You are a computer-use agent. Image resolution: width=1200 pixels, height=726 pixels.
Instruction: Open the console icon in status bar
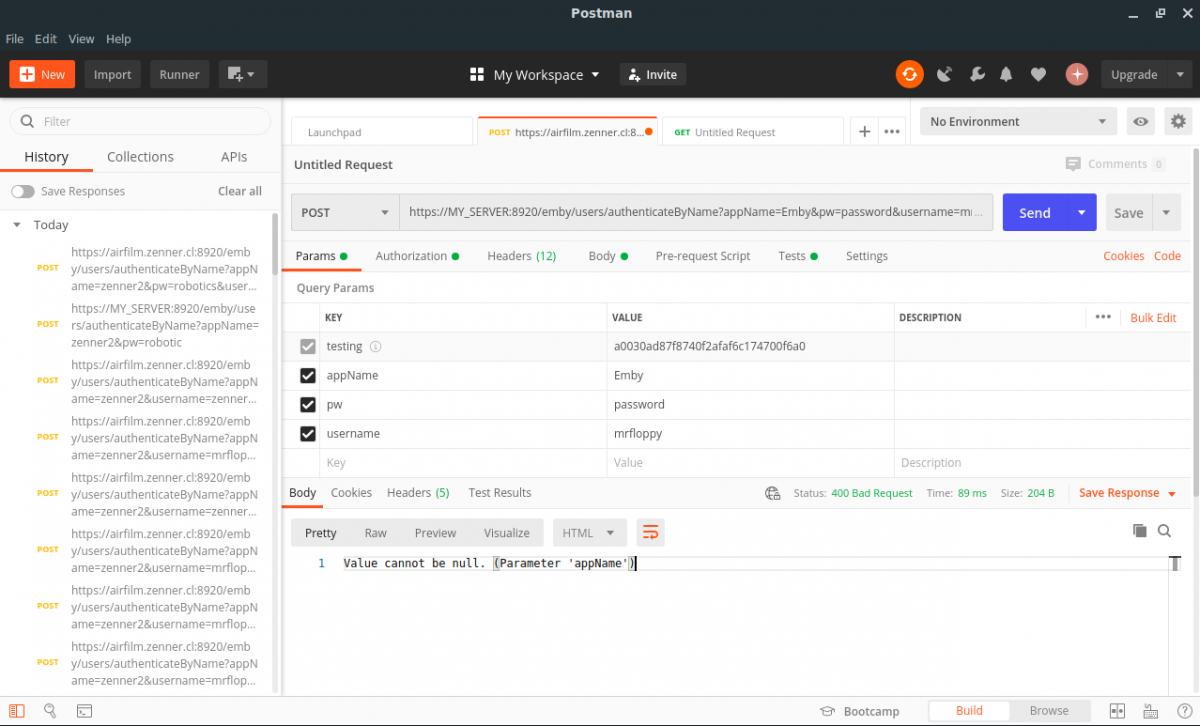[x=84, y=711]
